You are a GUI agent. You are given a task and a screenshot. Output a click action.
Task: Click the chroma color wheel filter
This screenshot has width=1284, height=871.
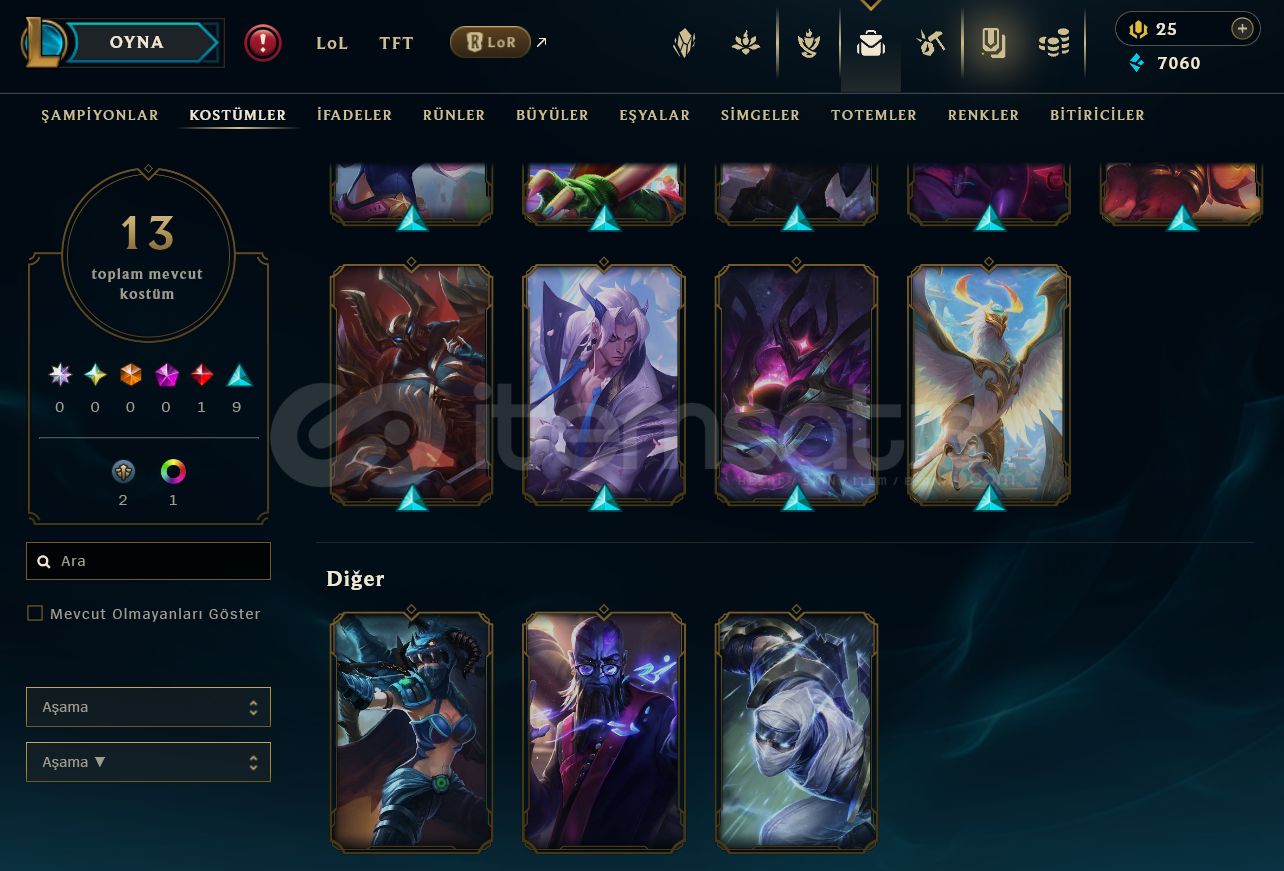click(x=173, y=471)
